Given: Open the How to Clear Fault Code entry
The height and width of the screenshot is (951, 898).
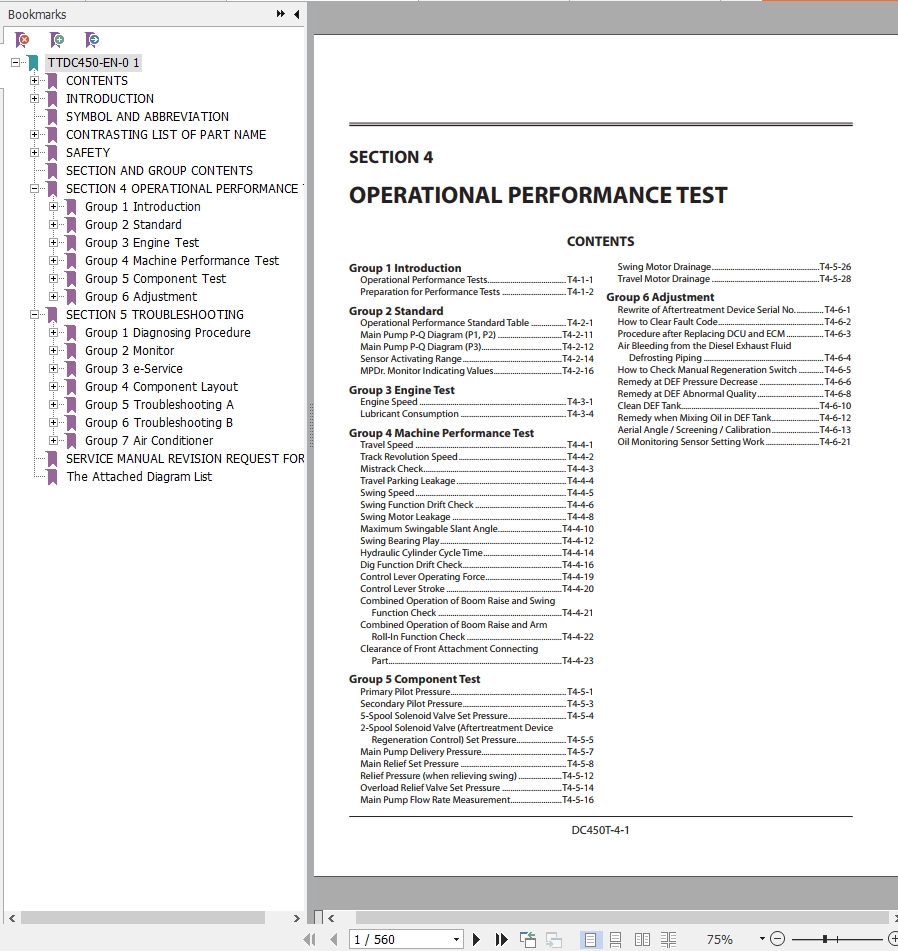Looking at the screenshot, I should (x=734, y=321).
